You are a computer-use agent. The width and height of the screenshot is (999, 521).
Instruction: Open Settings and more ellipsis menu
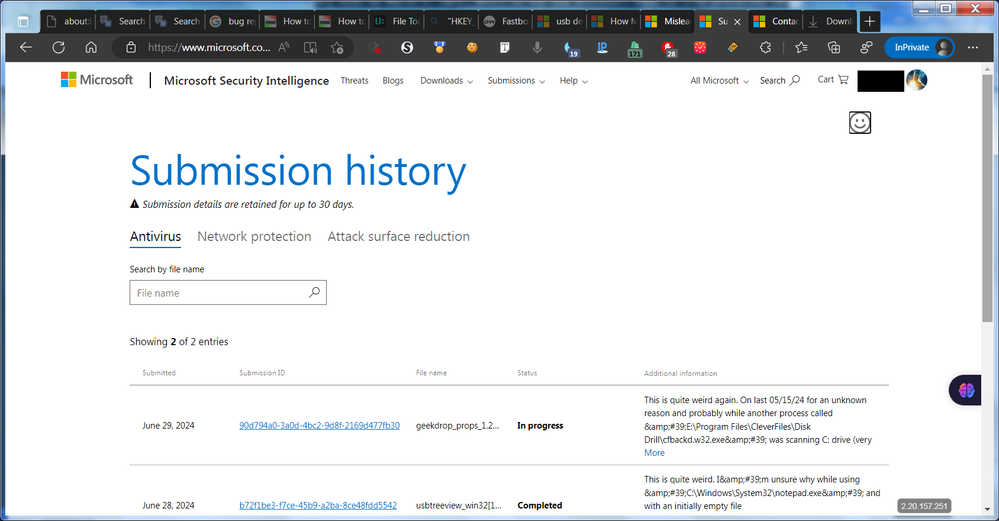972,47
